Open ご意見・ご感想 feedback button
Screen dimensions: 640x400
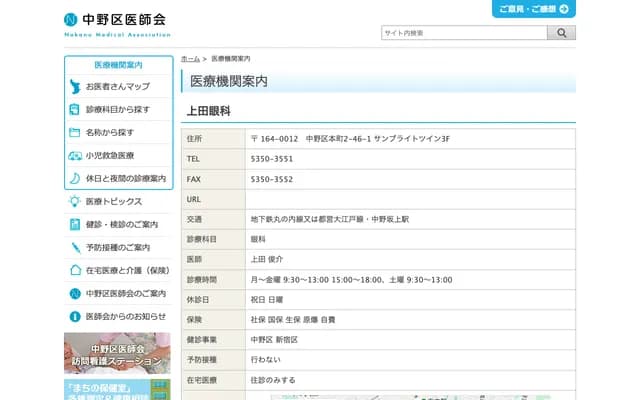click(x=534, y=9)
